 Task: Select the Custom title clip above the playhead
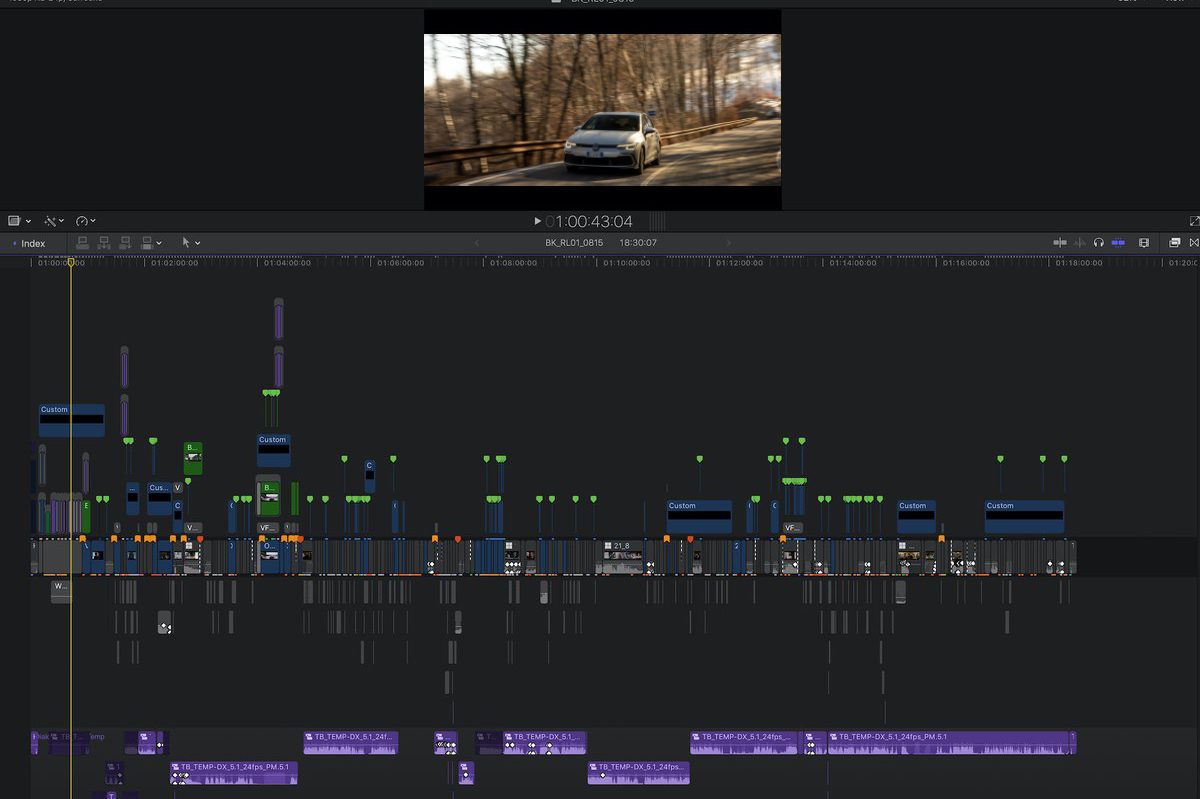coord(72,420)
